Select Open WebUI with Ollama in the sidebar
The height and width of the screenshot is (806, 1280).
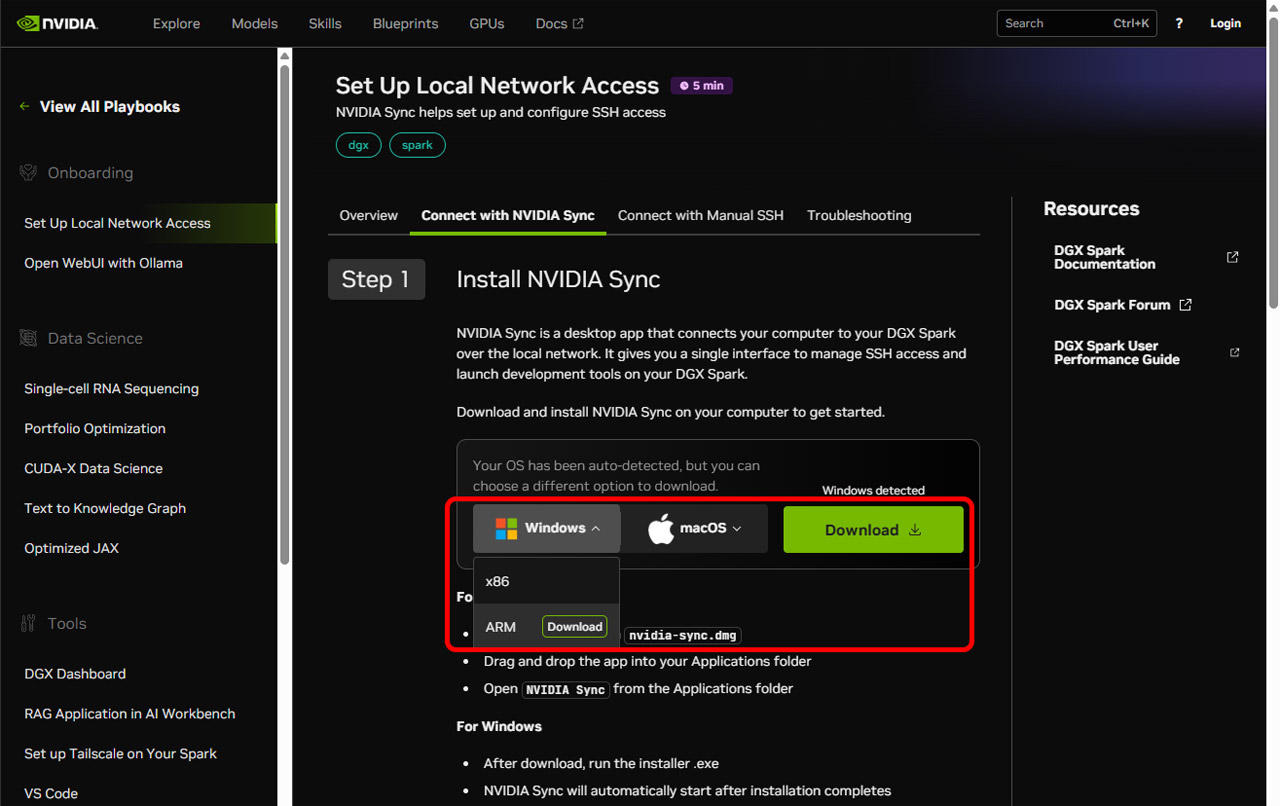(103, 263)
